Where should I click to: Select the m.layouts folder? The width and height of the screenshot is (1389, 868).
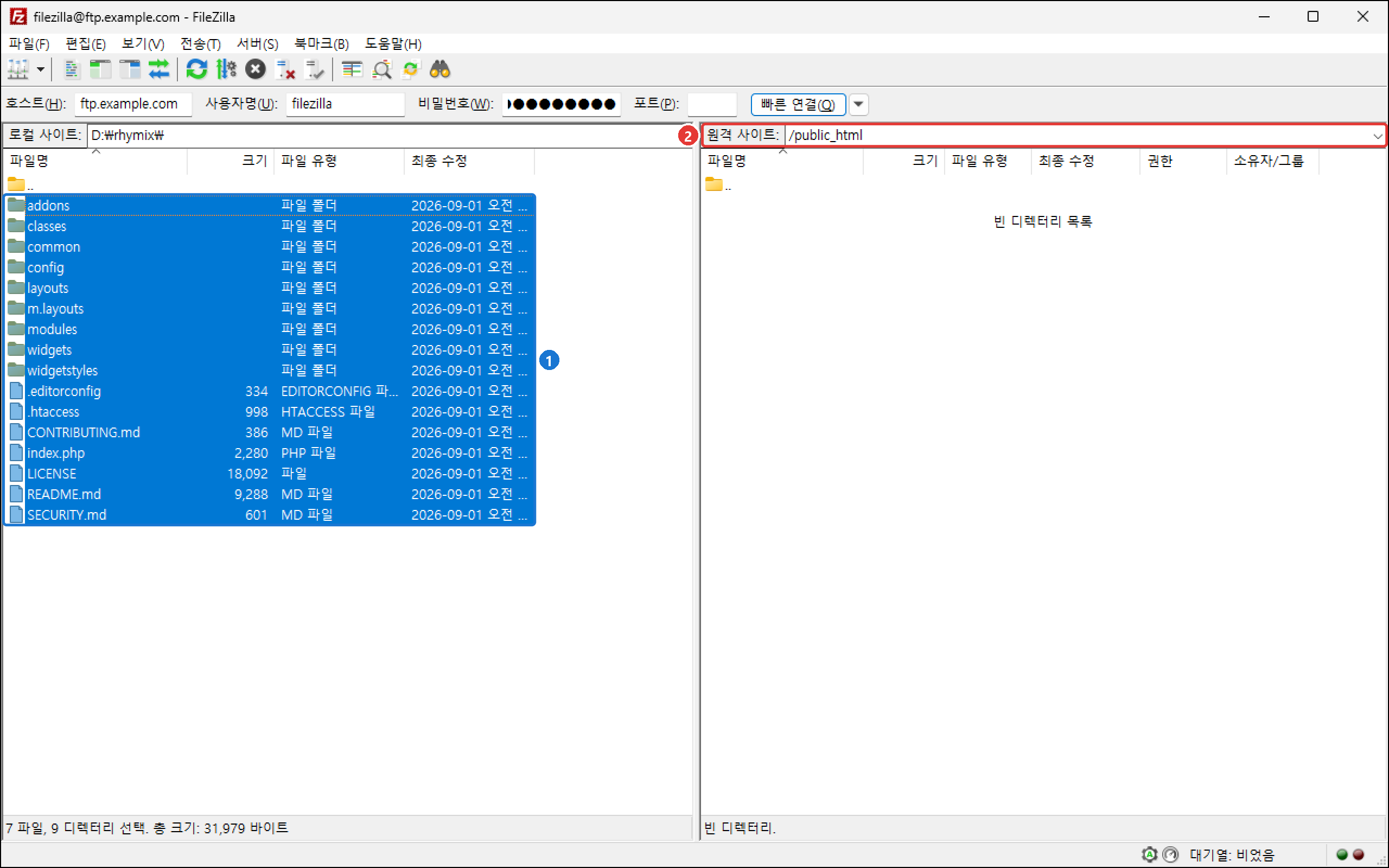pyautogui.click(x=270, y=309)
